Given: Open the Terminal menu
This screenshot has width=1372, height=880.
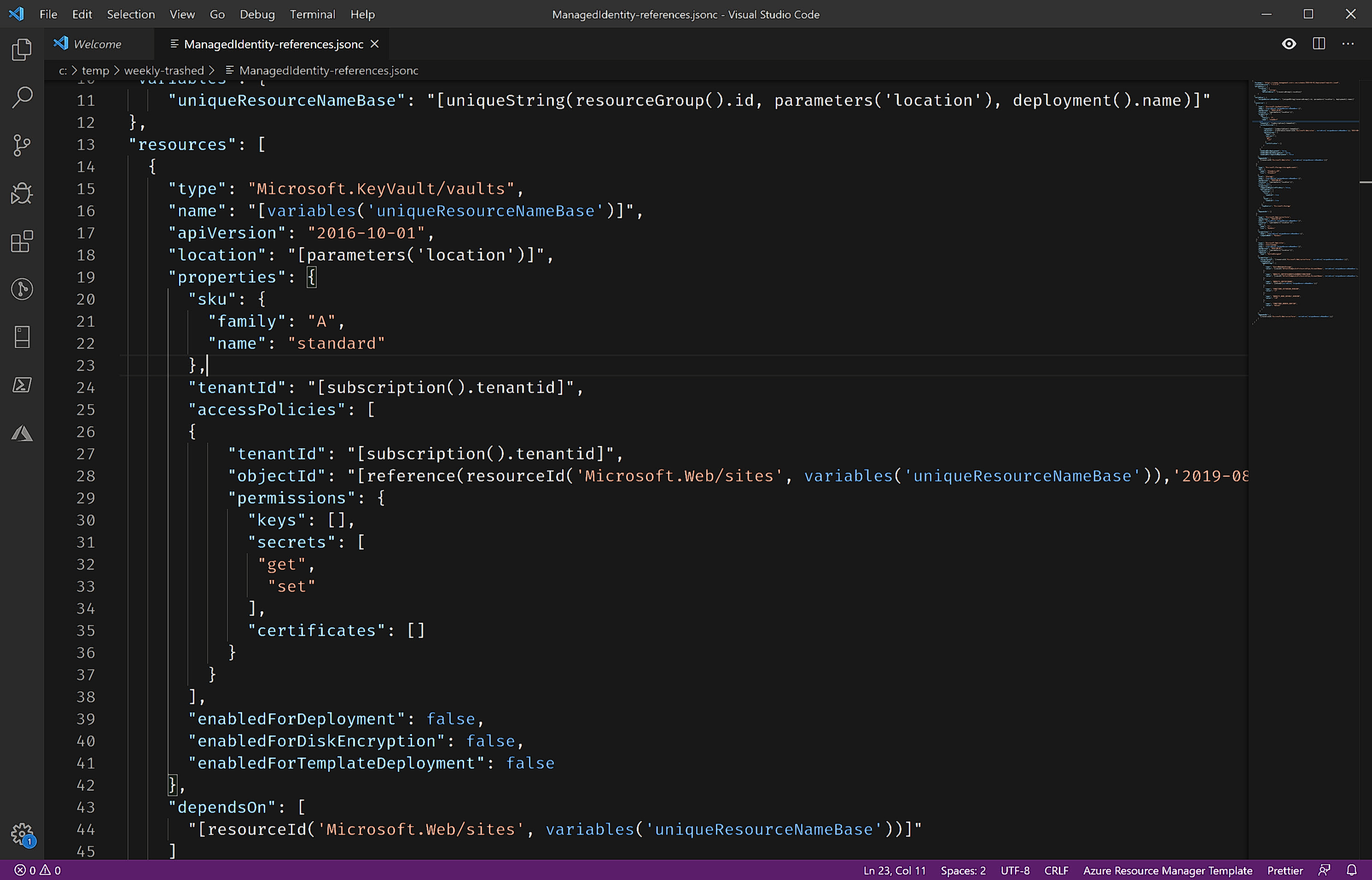Looking at the screenshot, I should [x=312, y=14].
